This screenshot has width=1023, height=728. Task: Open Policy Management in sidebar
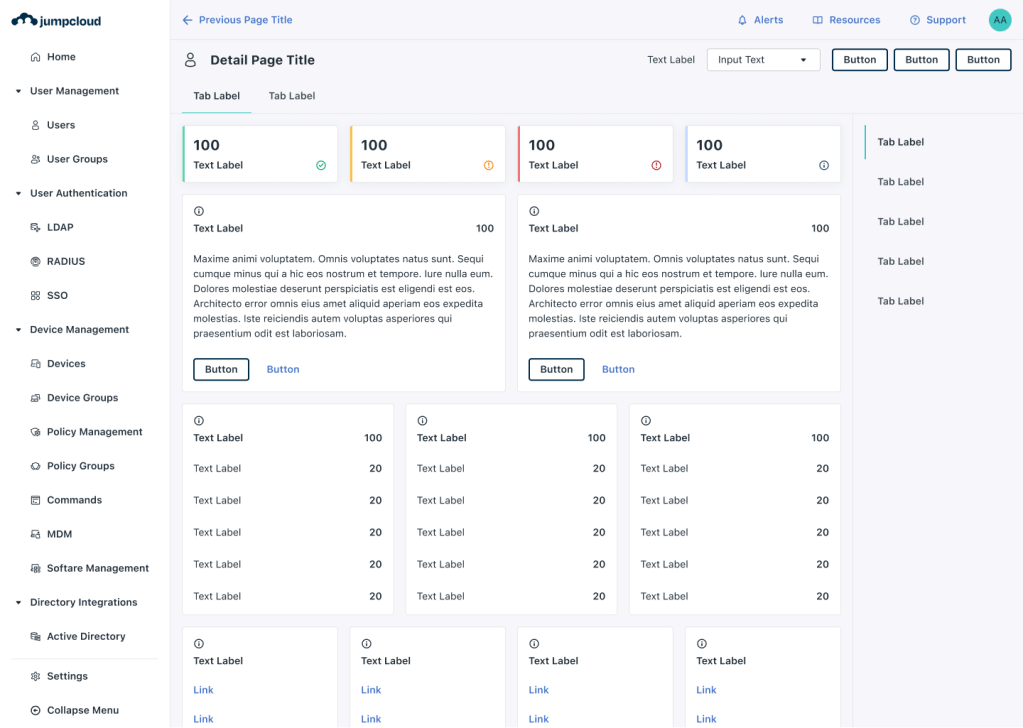[x=94, y=432]
